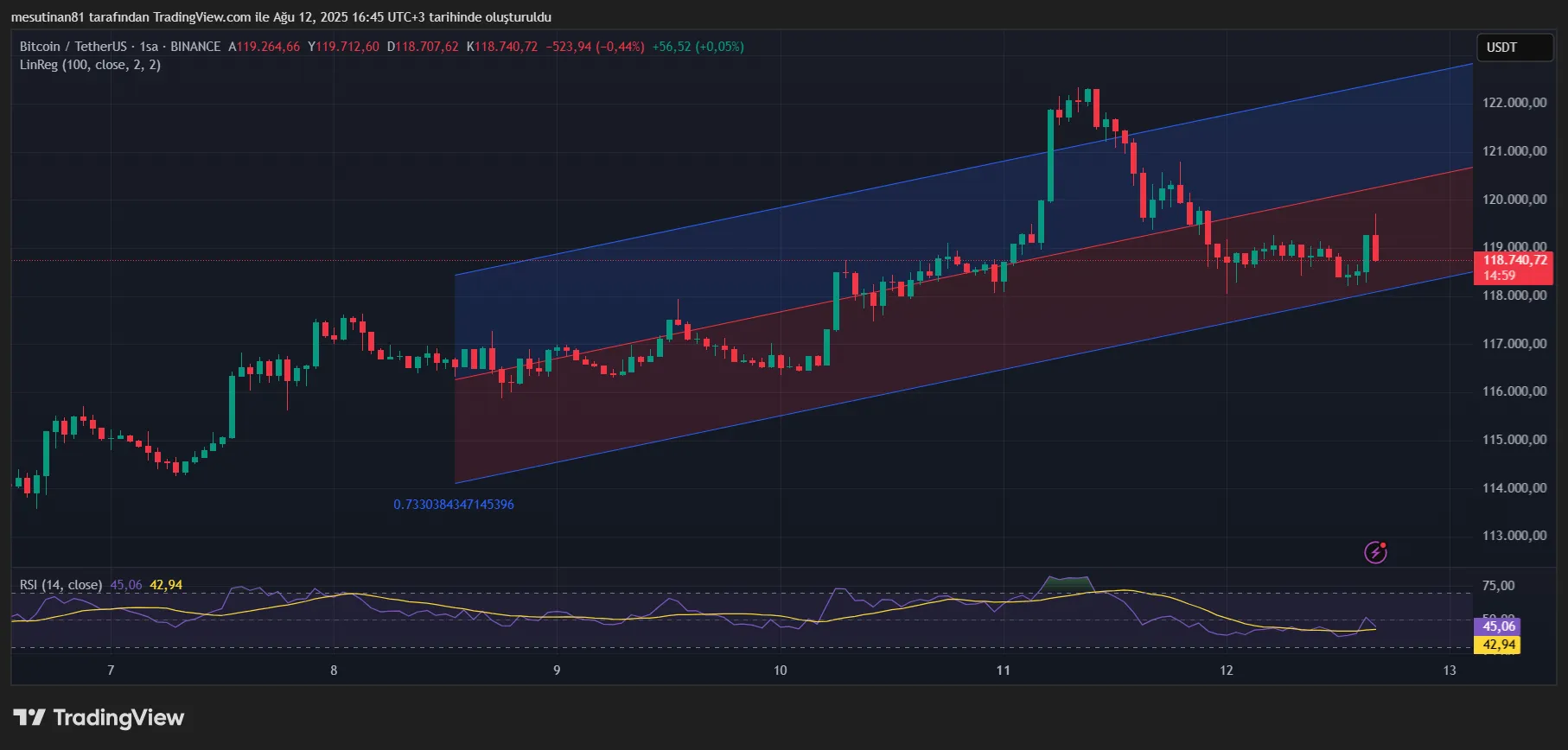The height and width of the screenshot is (750, 1568).
Task: Click the 115.000,00 price axis label
Action: pyautogui.click(x=1514, y=440)
